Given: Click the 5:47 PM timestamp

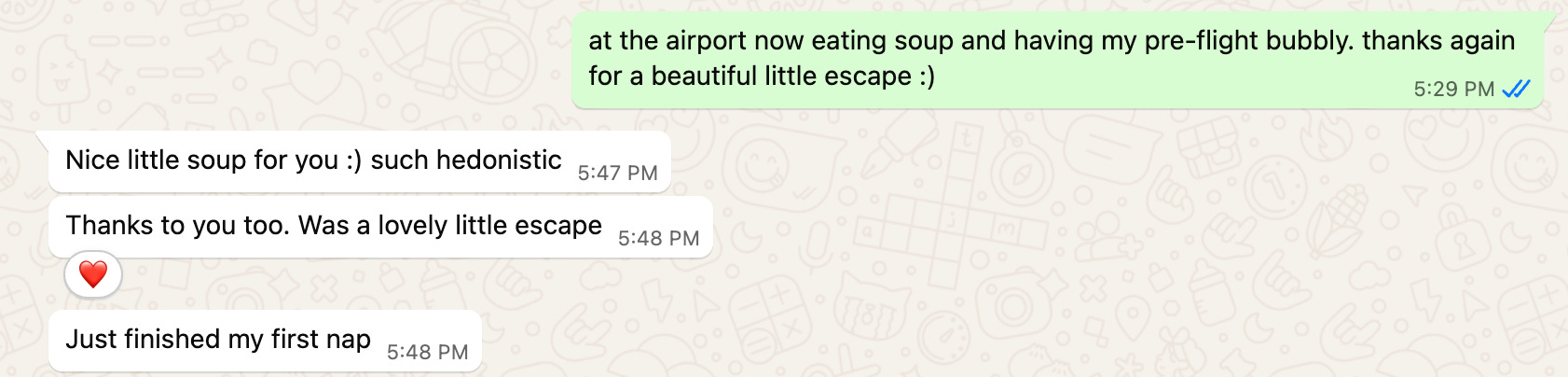Looking at the screenshot, I should coord(617,173).
